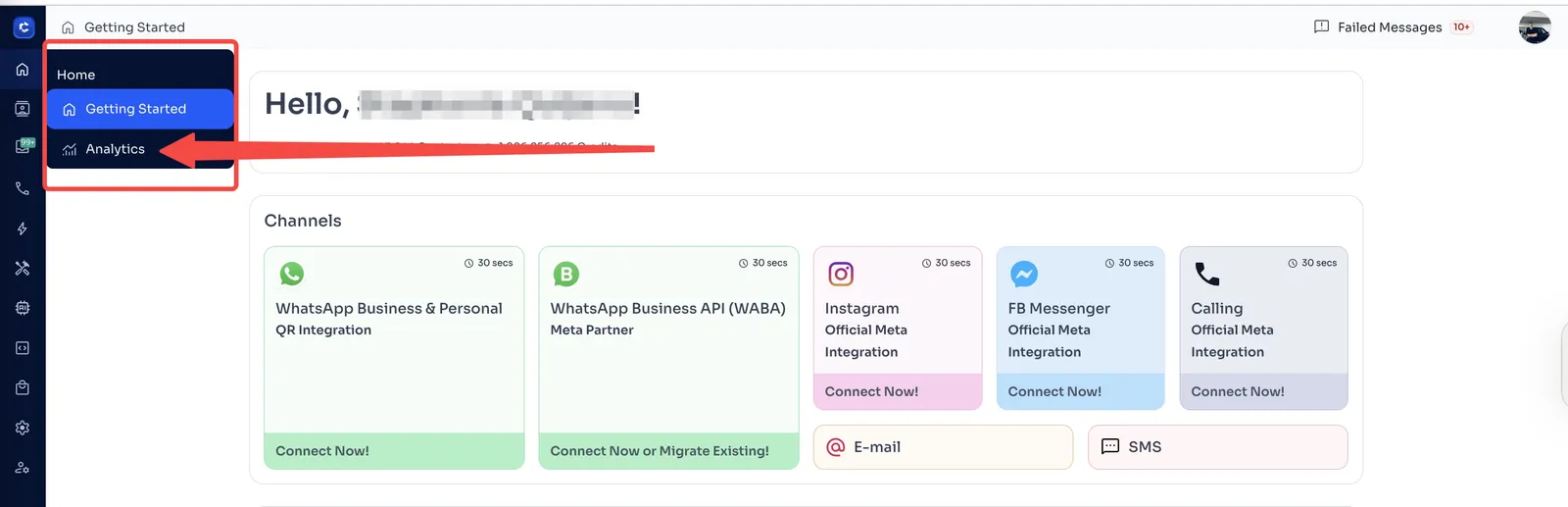Open Failed Messages in the top bar
This screenshot has height=507, width=1568.
click(1390, 27)
